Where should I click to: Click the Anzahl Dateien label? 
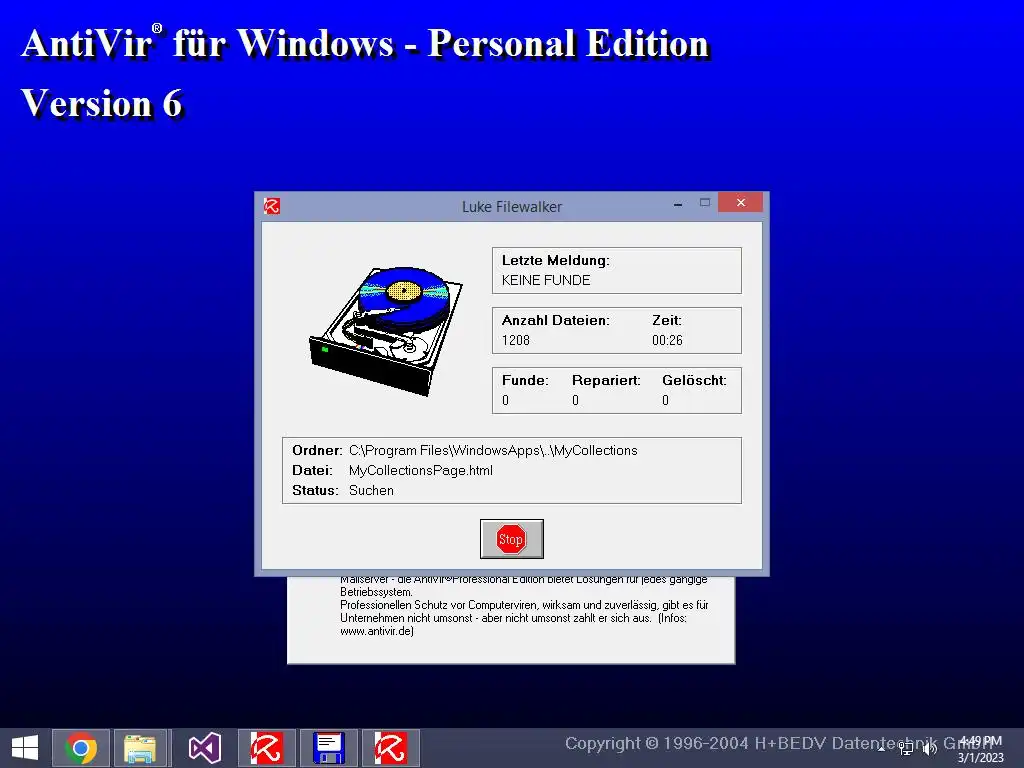click(556, 321)
